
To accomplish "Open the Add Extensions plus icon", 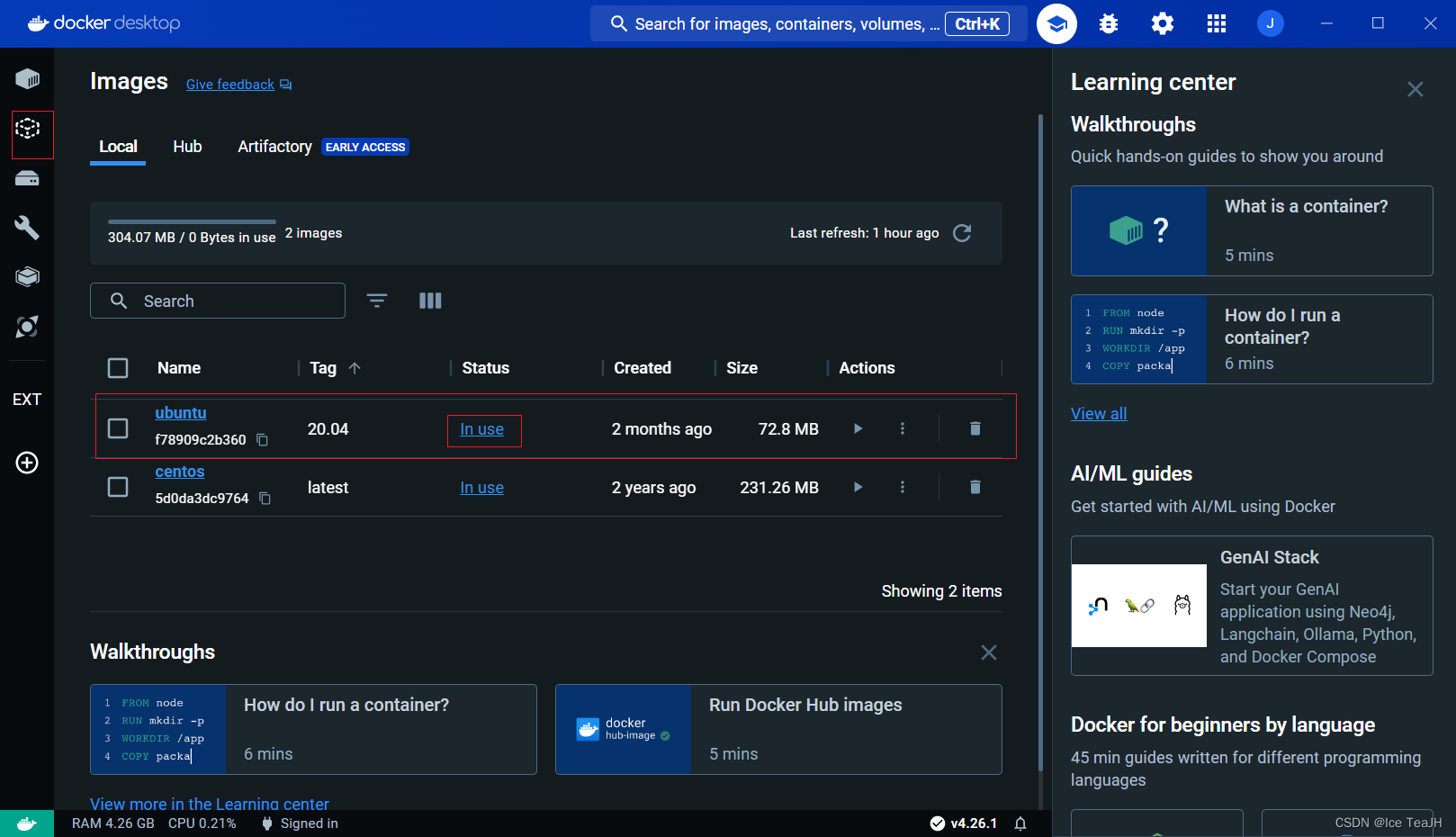I will coord(28,463).
